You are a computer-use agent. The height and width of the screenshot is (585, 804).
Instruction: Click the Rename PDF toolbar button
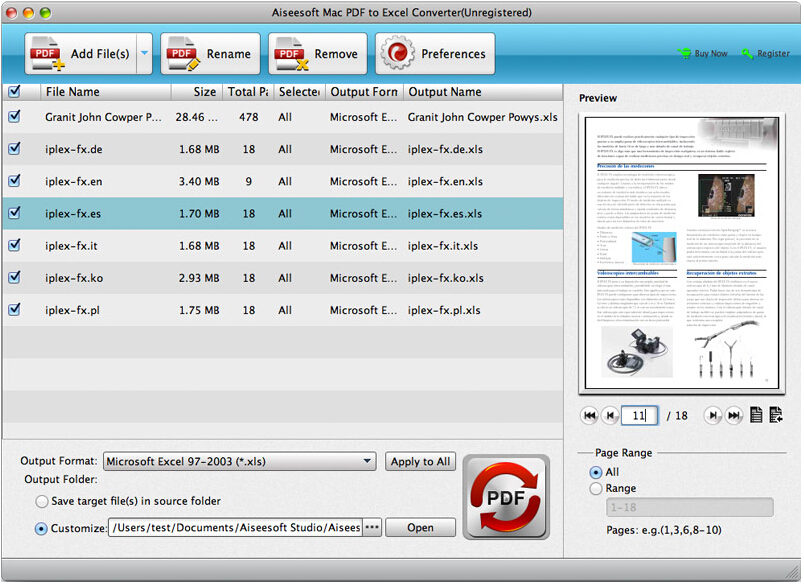(x=210, y=54)
